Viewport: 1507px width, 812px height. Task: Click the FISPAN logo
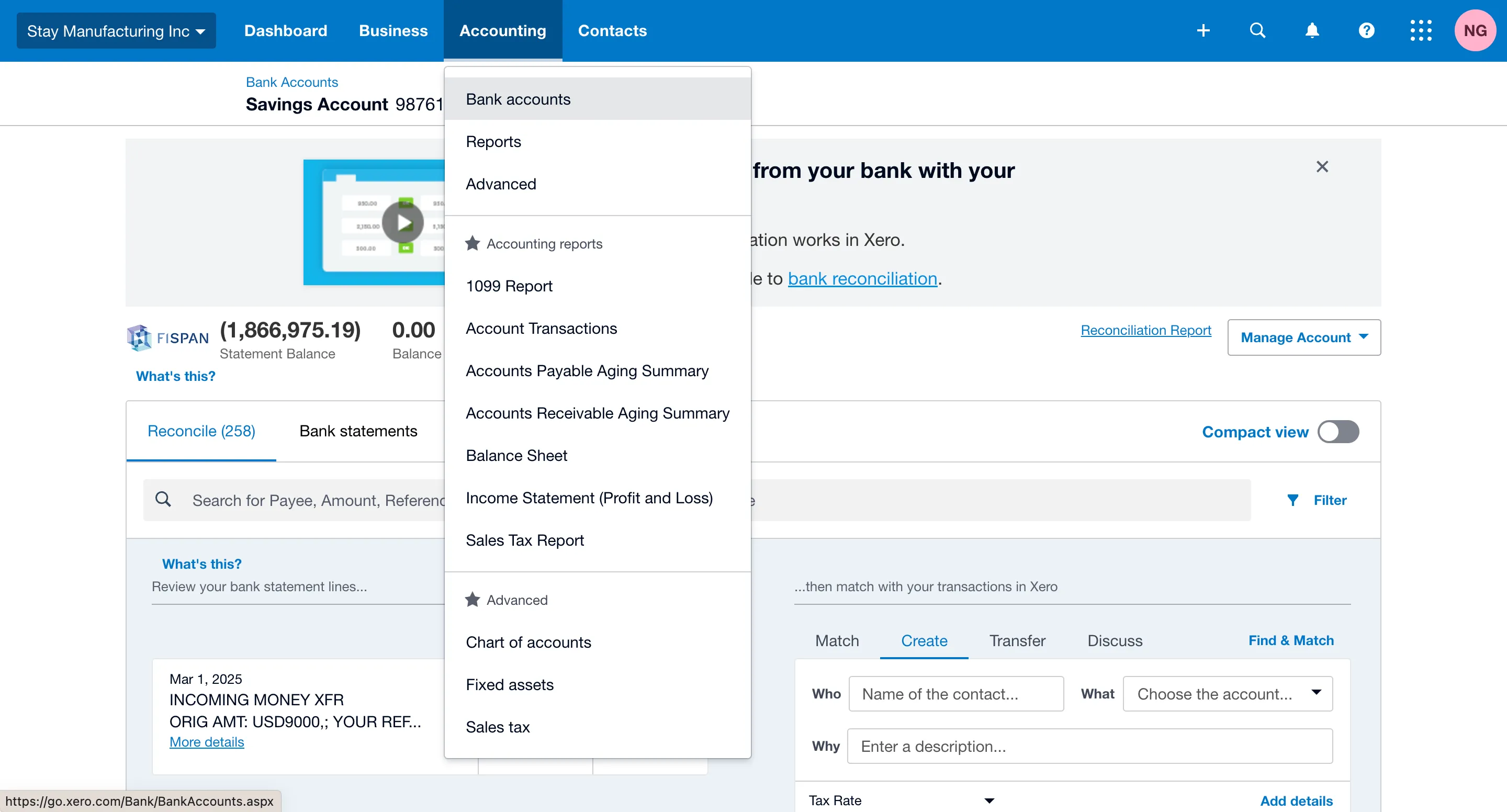coord(168,337)
